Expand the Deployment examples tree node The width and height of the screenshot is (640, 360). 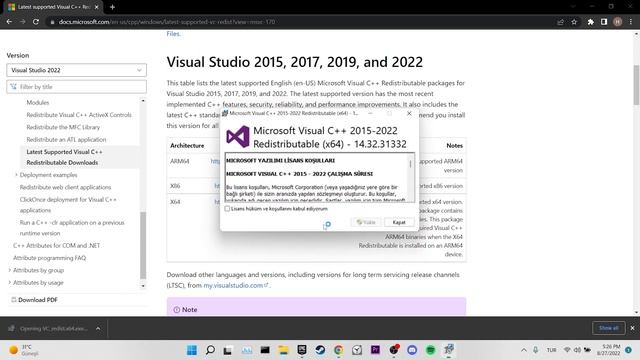[x=16, y=175]
